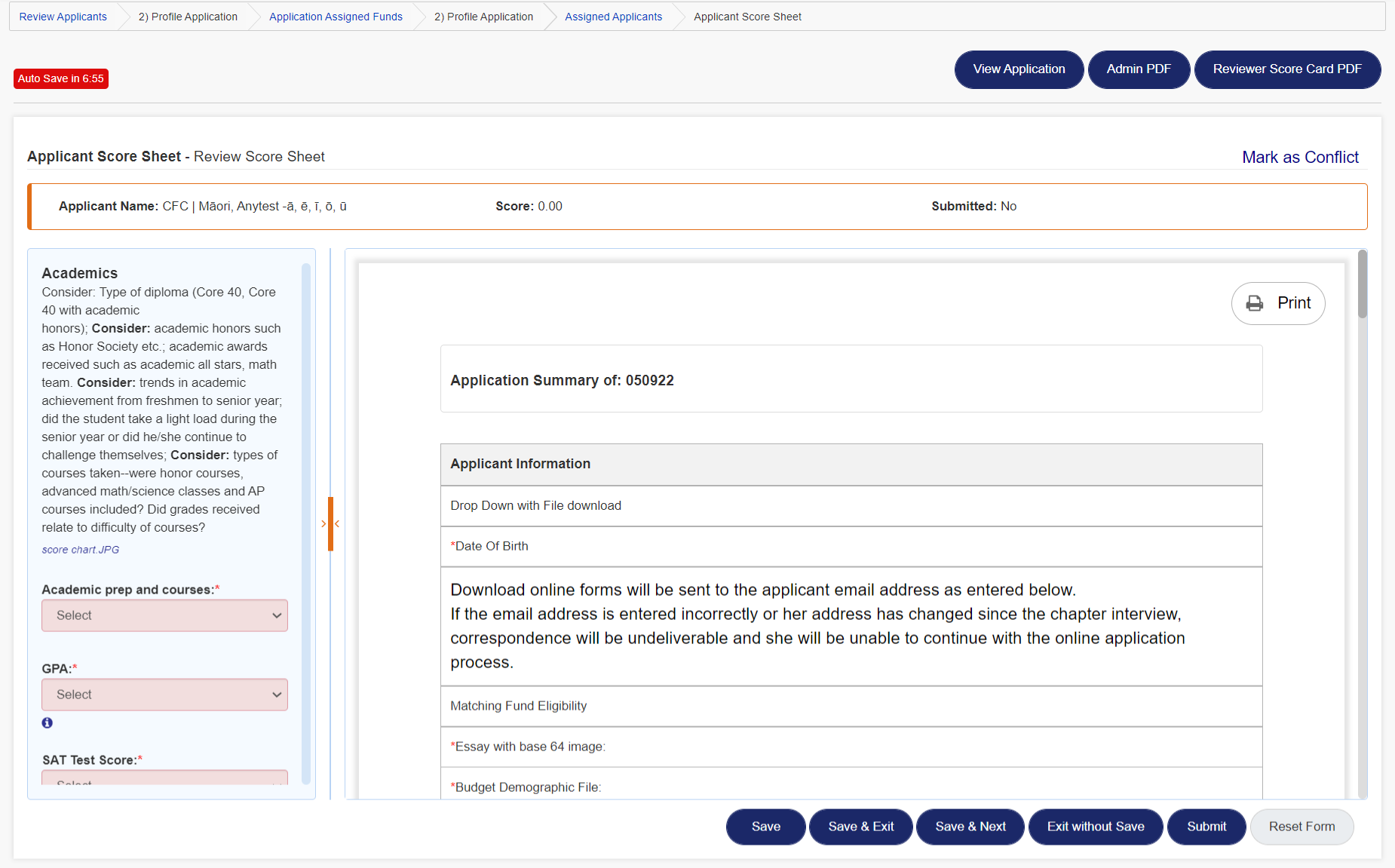Open the Academic prep and courses dropdown
This screenshot has width=1395, height=868.
[164, 615]
